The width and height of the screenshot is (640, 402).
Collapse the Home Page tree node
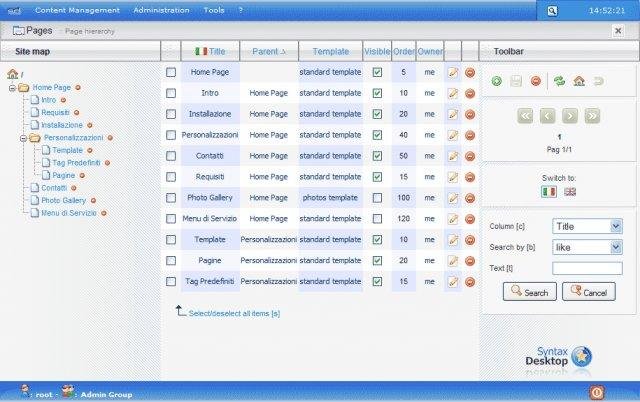tap(12, 88)
